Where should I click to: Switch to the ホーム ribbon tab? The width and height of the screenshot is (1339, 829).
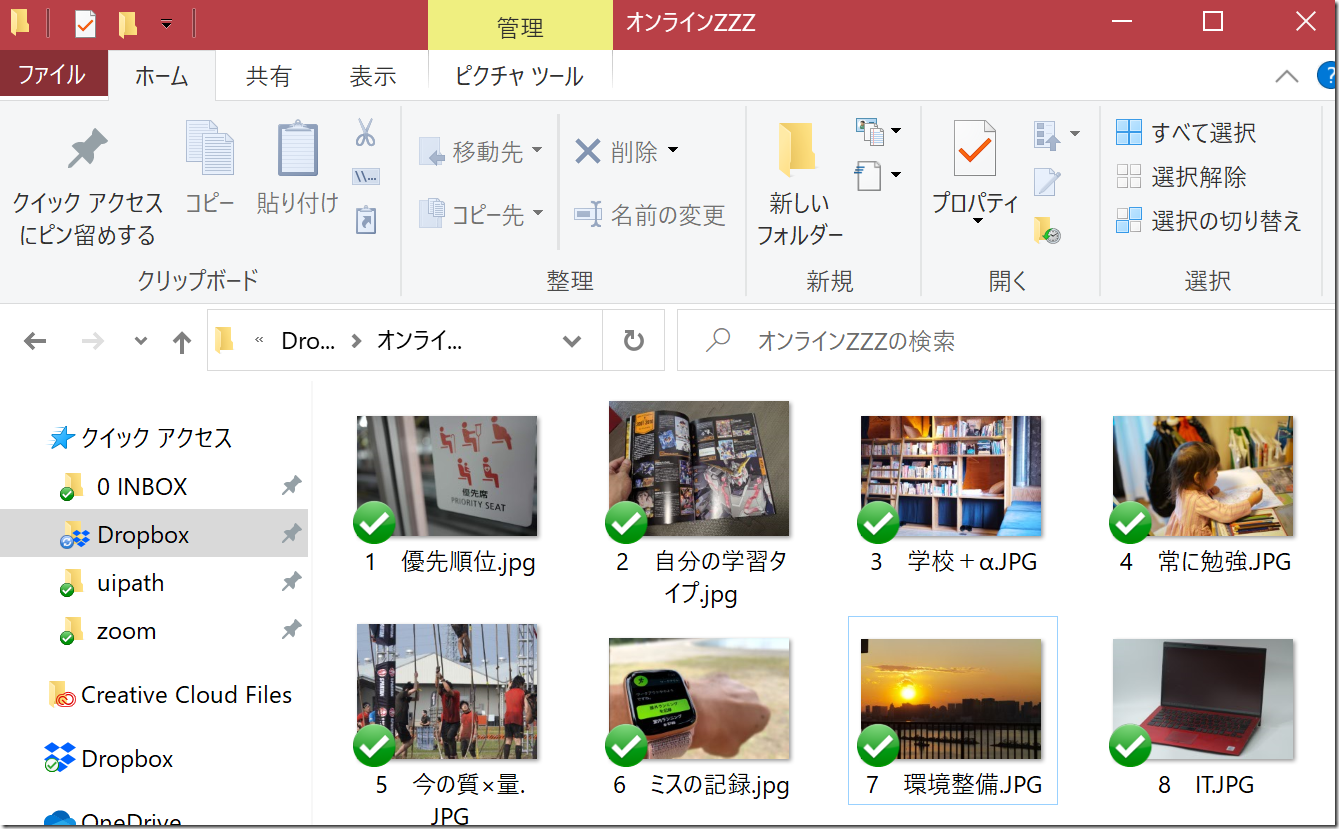pos(161,76)
